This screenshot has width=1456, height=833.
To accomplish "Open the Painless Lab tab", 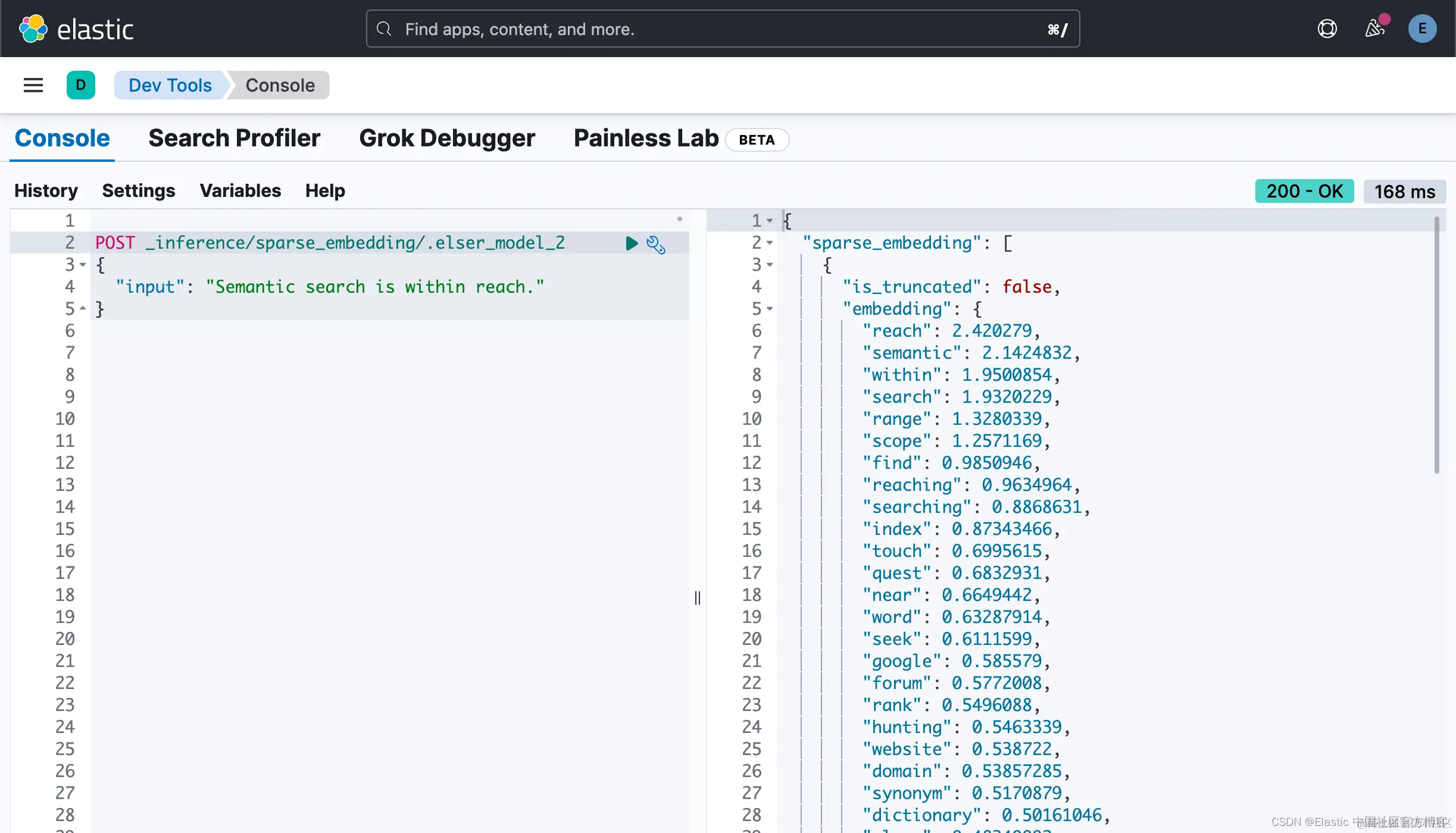I will click(646, 138).
